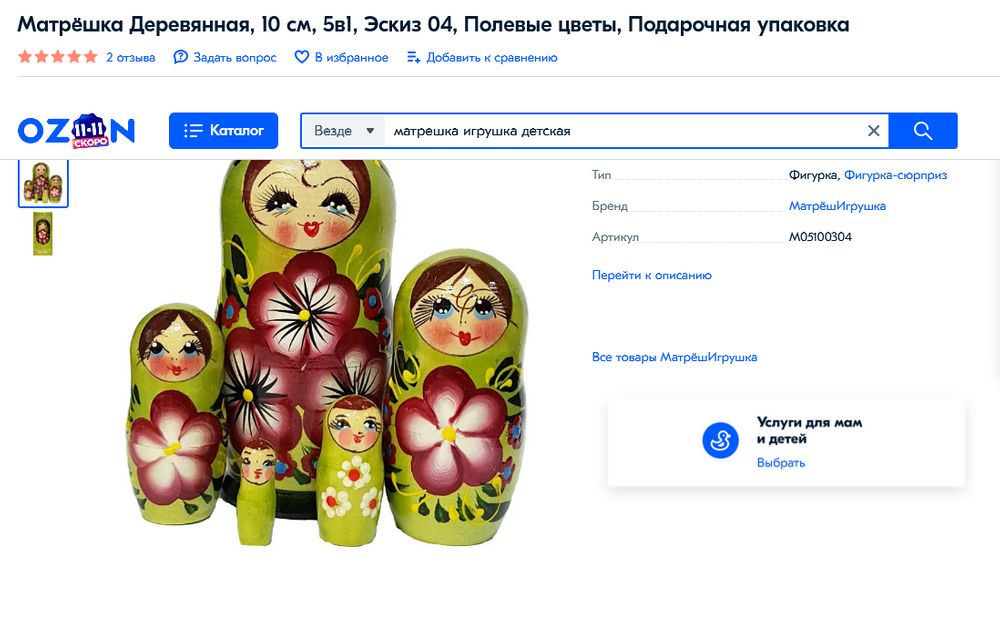Image resolution: width=1000 pixels, height=623 pixels.
Task: Expand the search scope selector arrow
Action: [369, 130]
